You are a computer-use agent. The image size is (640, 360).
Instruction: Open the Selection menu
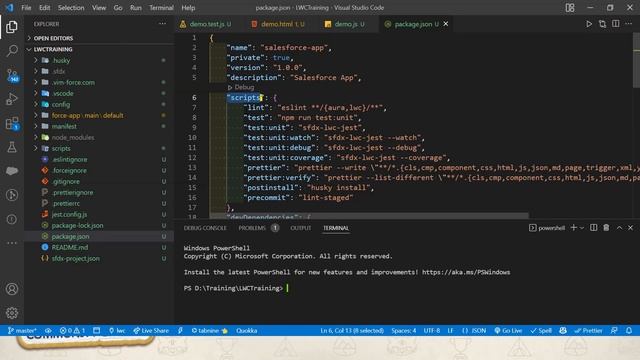pyautogui.click(x=71, y=8)
